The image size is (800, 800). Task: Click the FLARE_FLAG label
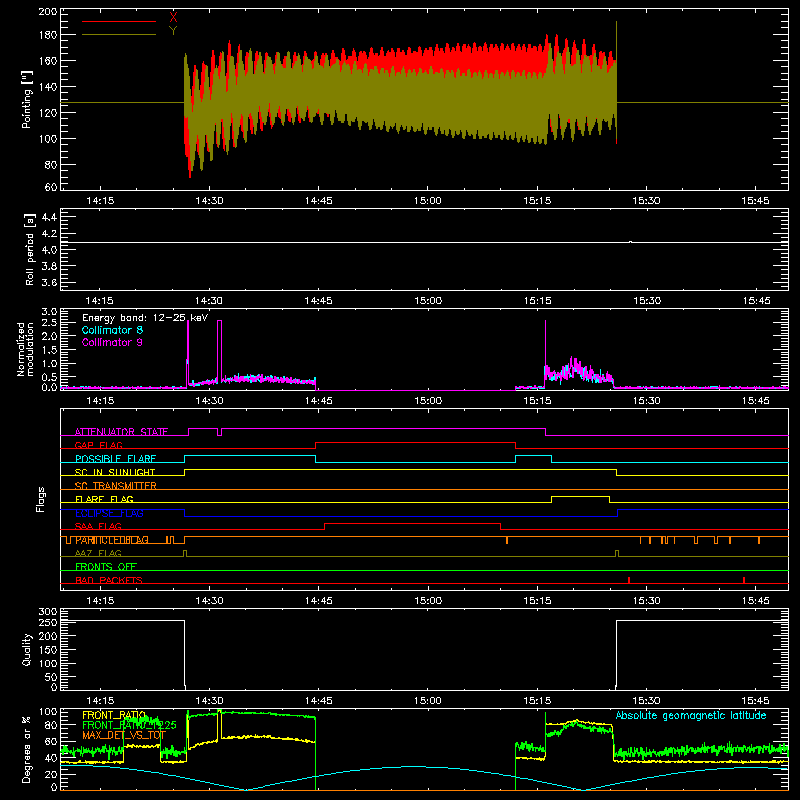104,499
